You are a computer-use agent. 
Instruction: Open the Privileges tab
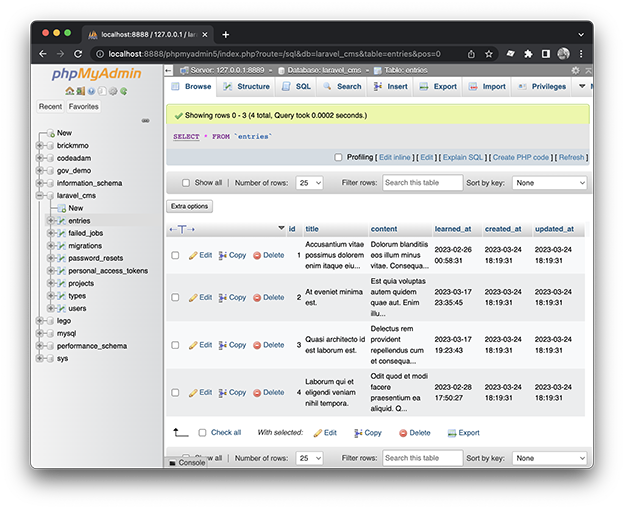coord(542,87)
